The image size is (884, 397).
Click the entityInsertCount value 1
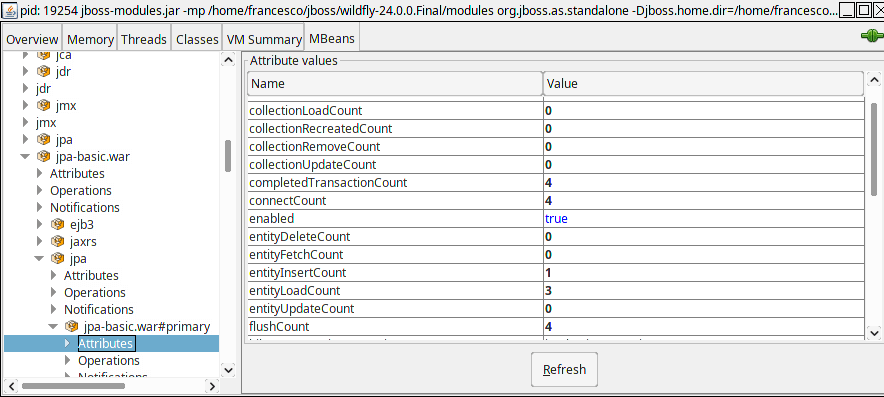tap(548, 273)
